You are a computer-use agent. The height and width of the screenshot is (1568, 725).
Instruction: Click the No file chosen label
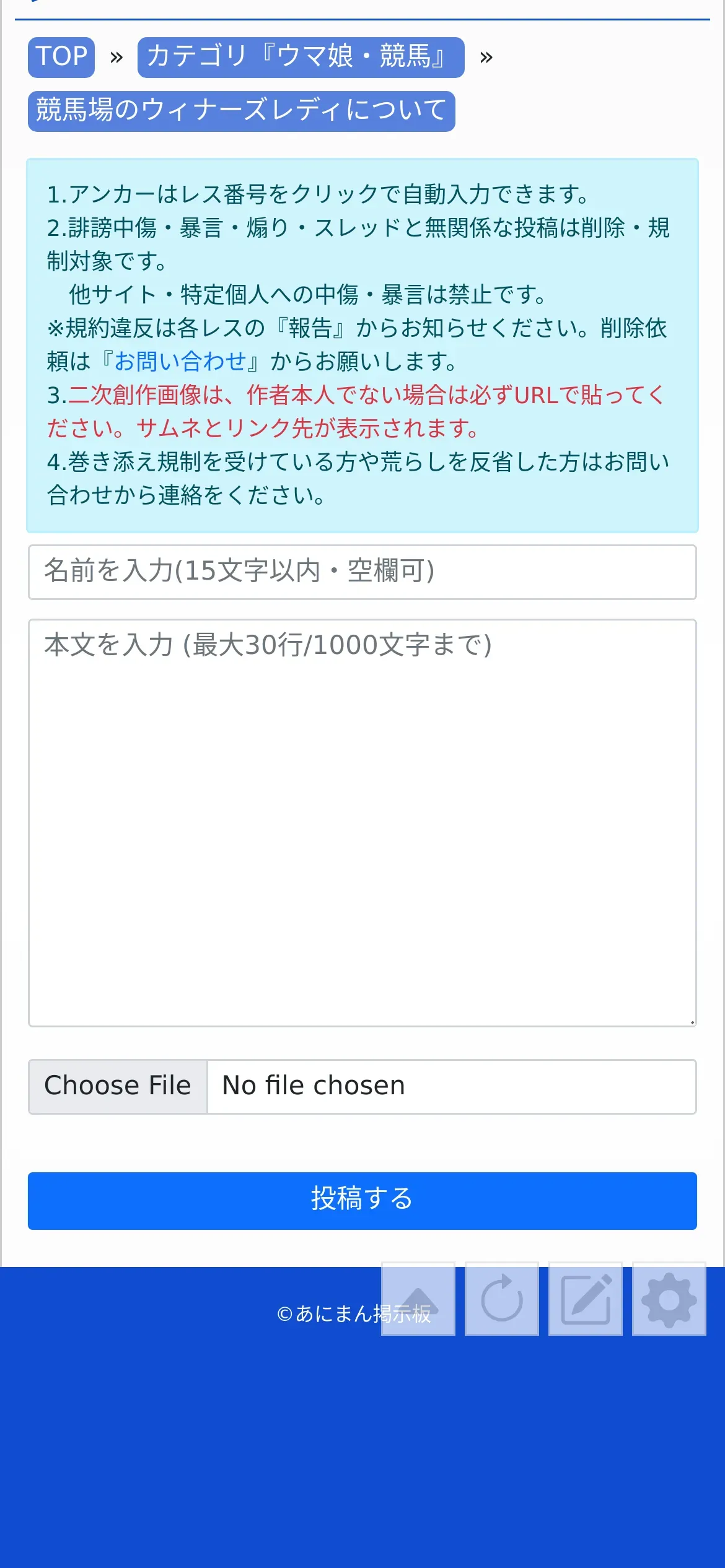click(314, 1086)
